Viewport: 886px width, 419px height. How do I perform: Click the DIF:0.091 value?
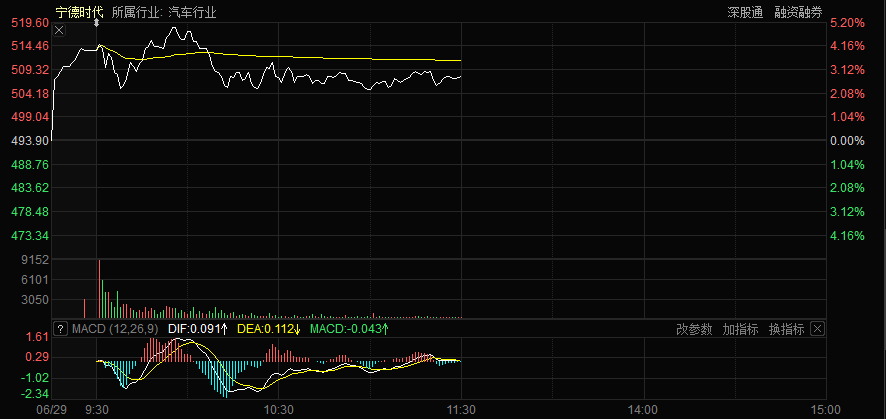coord(193,329)
